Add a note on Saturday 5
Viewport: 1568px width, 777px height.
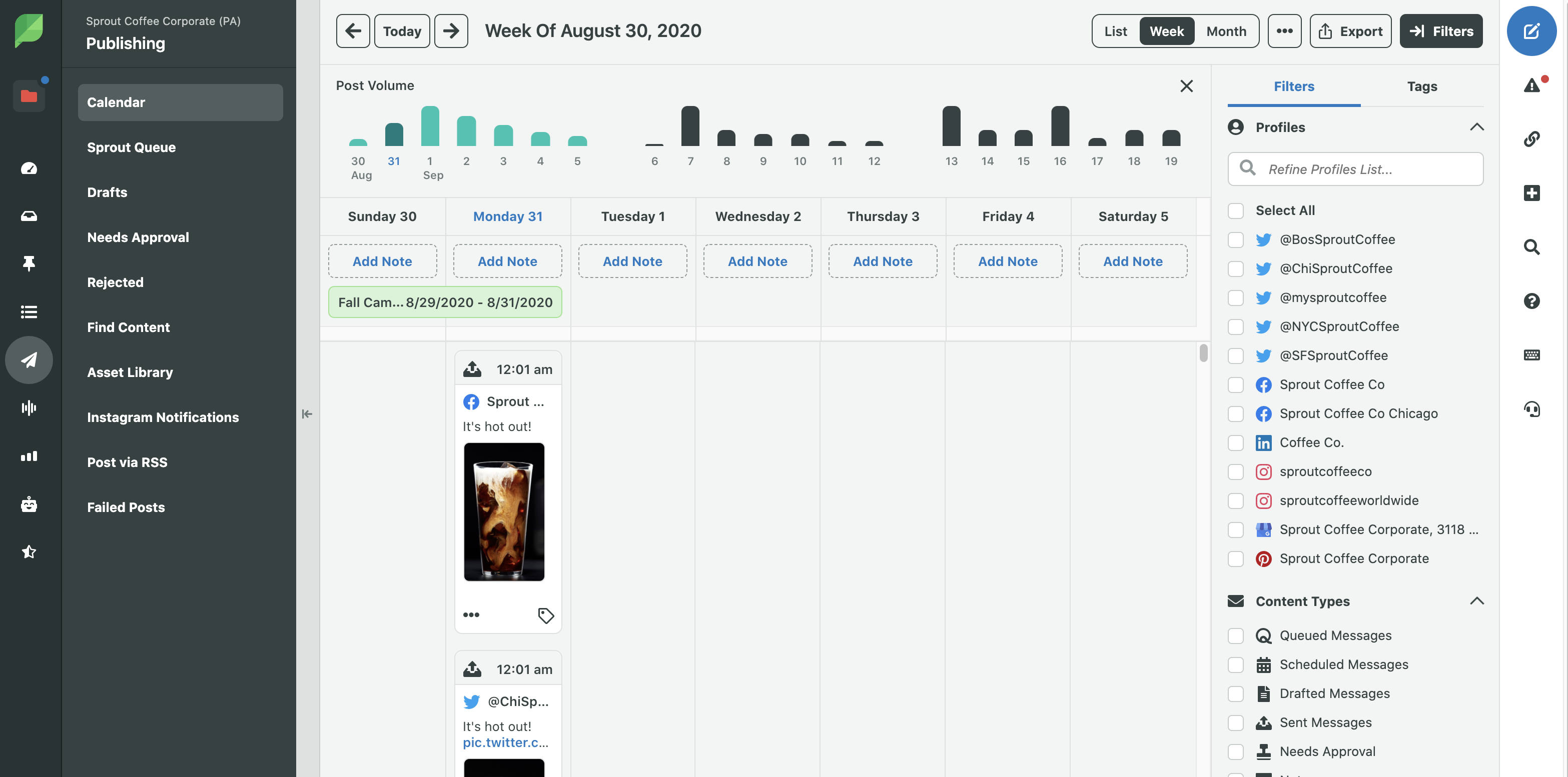(1133, 261)
